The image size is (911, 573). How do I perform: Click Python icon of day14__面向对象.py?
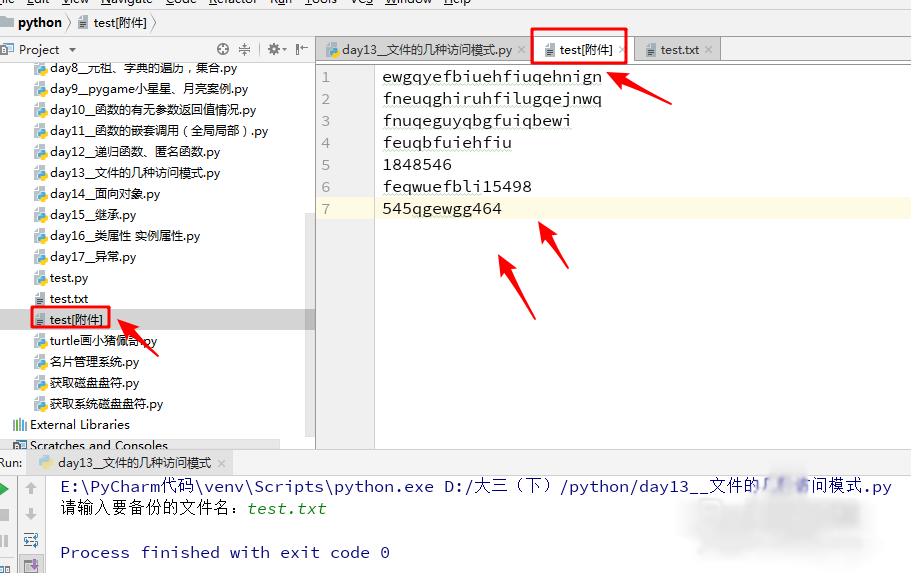tap(40, 194)
